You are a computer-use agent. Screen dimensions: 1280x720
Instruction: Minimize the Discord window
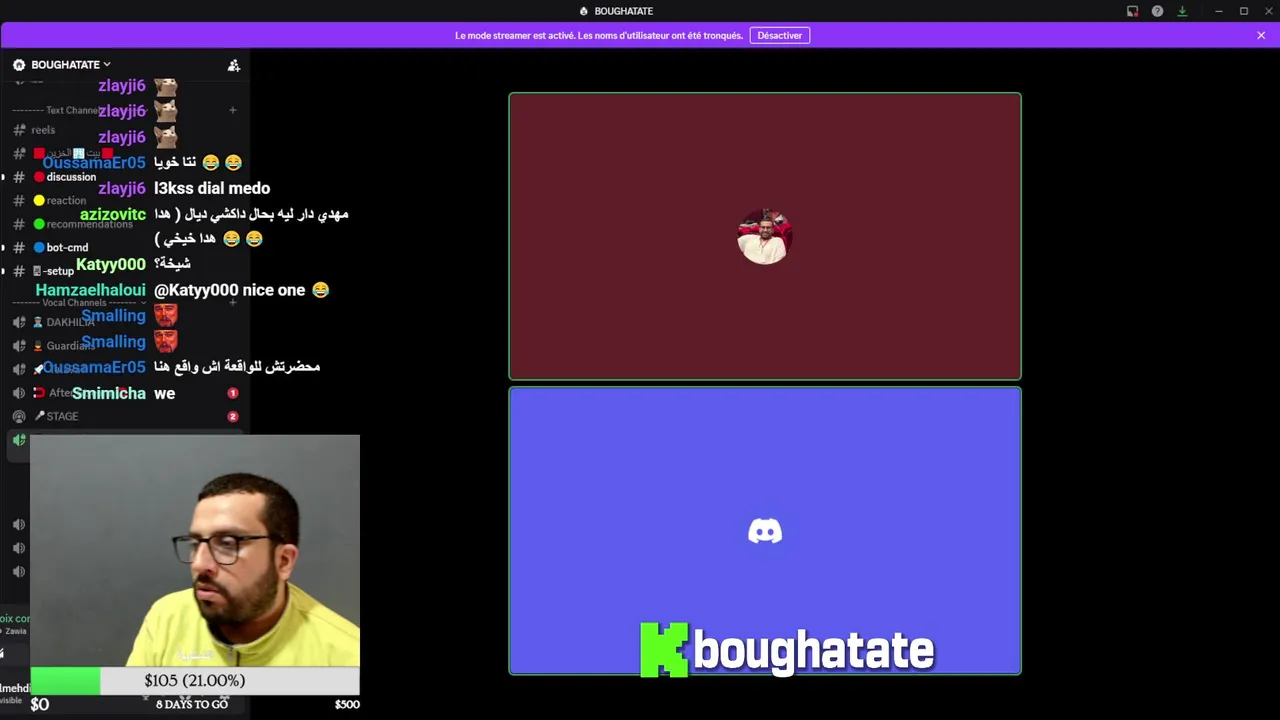1218,11
